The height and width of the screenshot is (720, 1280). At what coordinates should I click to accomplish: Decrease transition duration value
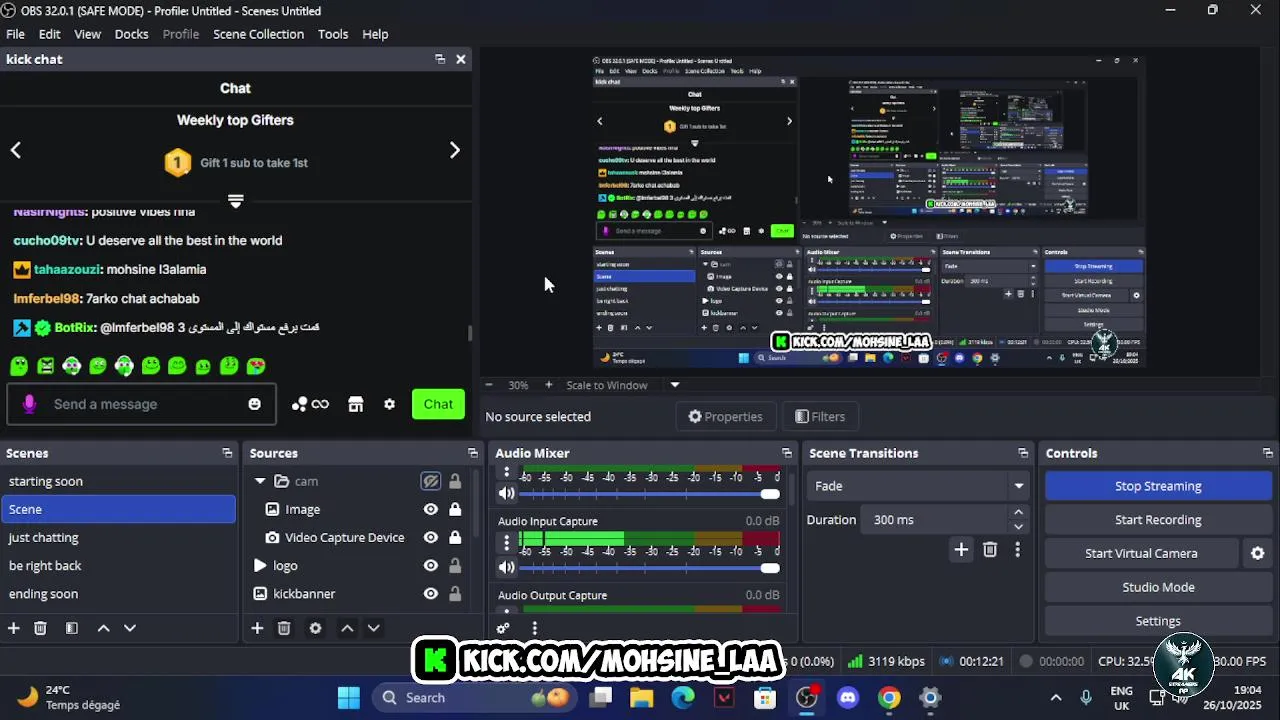(1018, 527)
